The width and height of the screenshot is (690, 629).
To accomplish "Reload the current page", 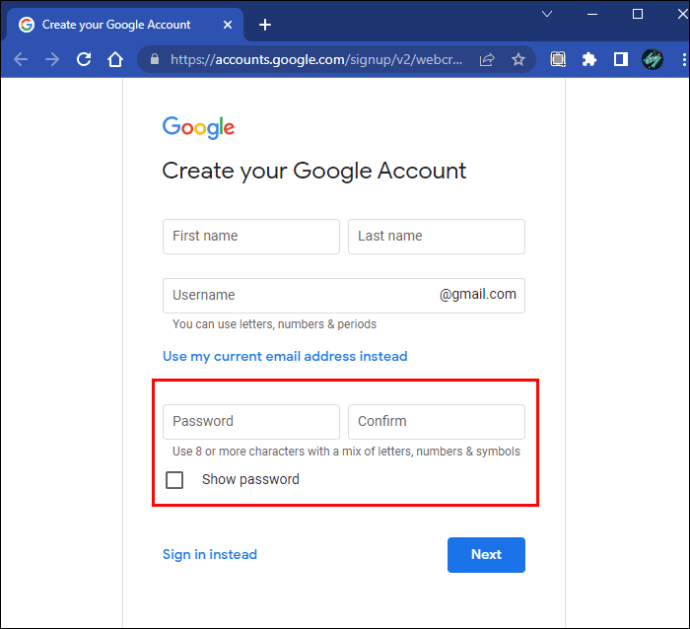I will tap(84, 60).
